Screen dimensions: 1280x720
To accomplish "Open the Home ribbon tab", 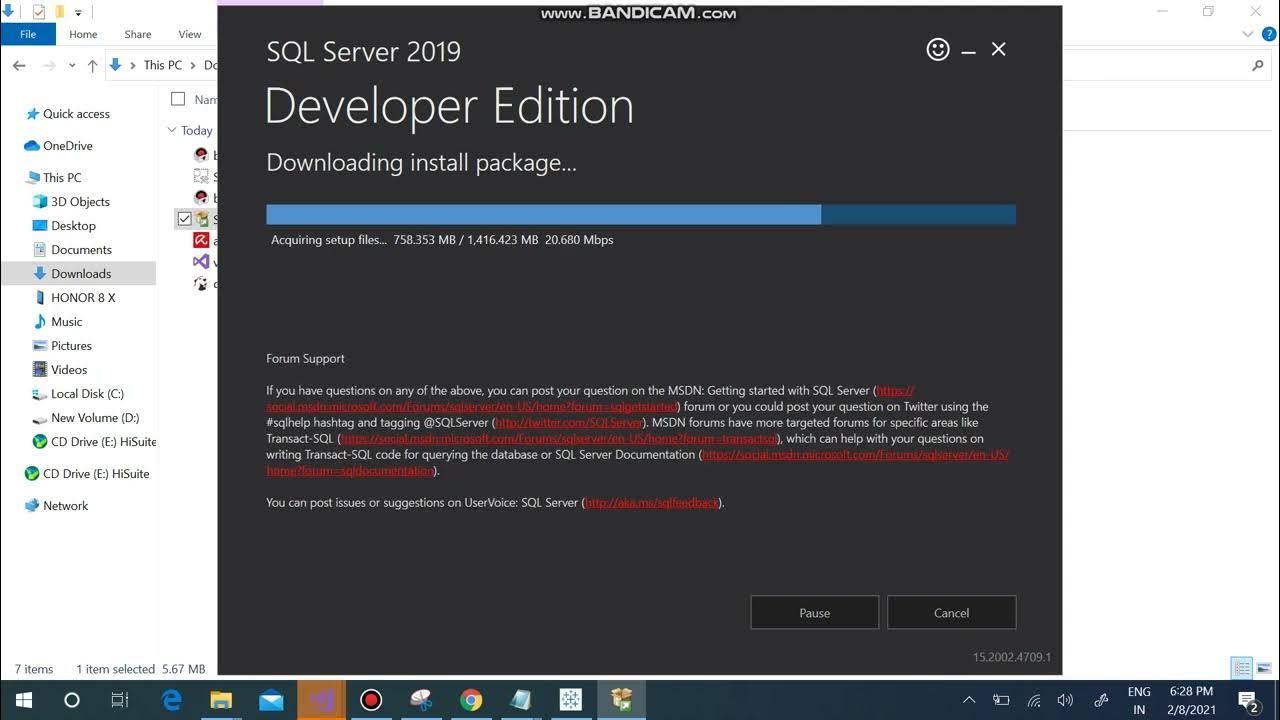I will pyautogui.click(x=83, y=34).
